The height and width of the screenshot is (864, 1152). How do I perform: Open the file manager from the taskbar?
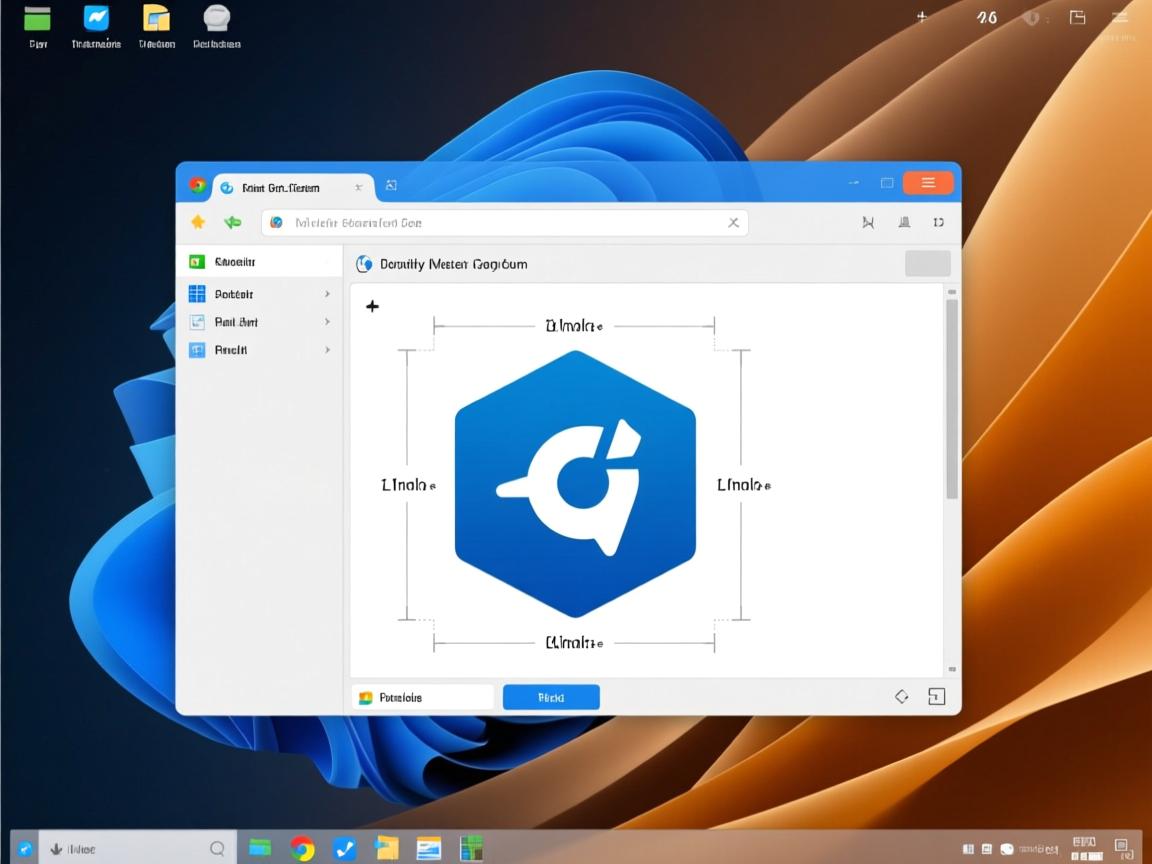[x=387, y=847]
